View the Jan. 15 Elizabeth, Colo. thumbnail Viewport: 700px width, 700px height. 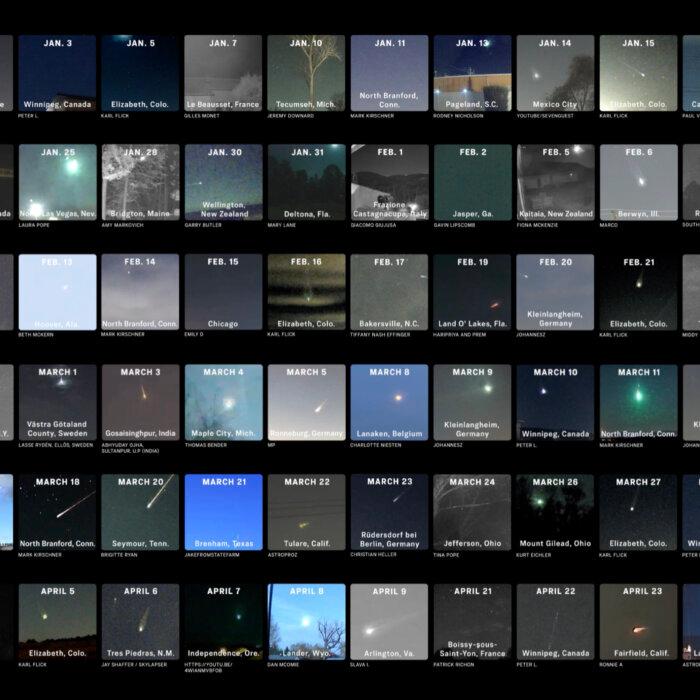pyautogui.click(x=638, y=73)
